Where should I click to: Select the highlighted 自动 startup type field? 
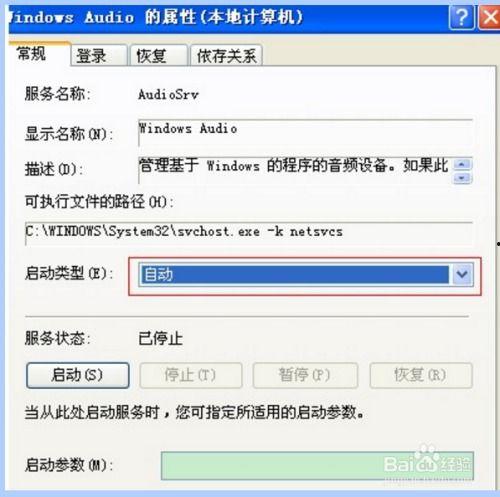295,275
